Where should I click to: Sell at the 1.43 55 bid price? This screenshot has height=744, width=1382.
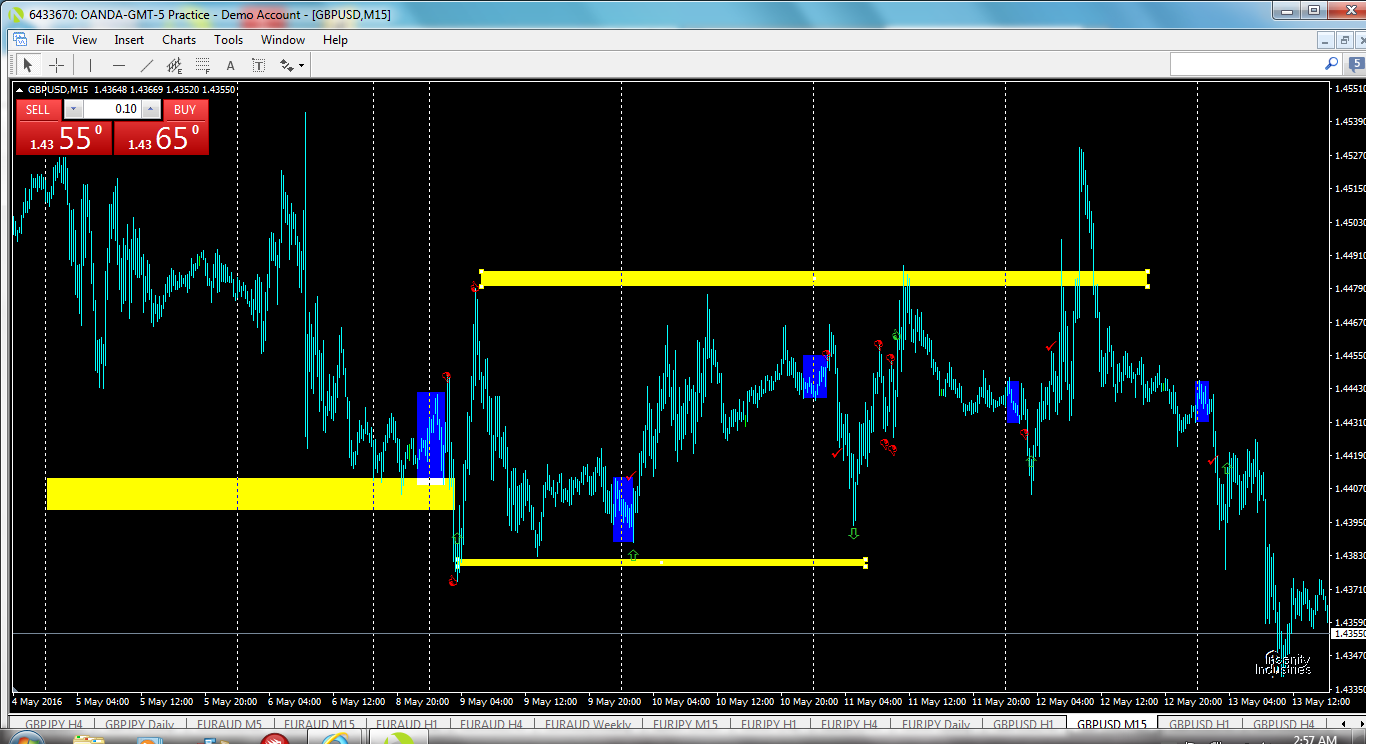click(64, 138)
